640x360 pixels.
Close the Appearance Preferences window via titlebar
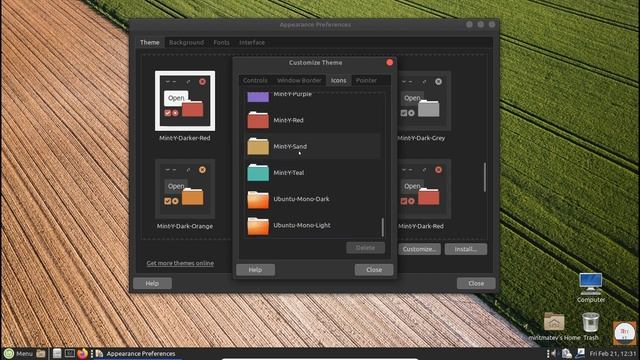(x=492, y=24)
